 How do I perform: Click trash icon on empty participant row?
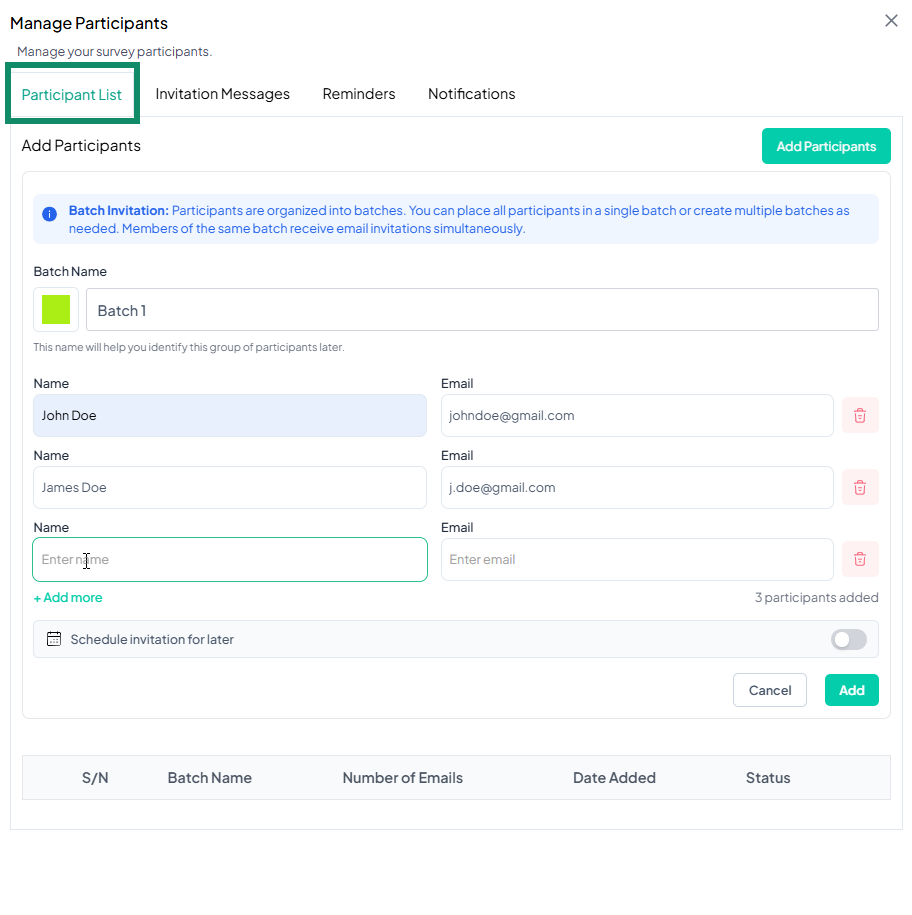tap(859, 560)
